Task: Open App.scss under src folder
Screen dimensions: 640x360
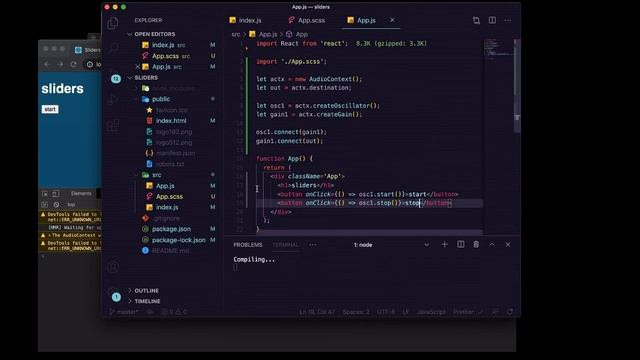Action: tap(169, 197)
